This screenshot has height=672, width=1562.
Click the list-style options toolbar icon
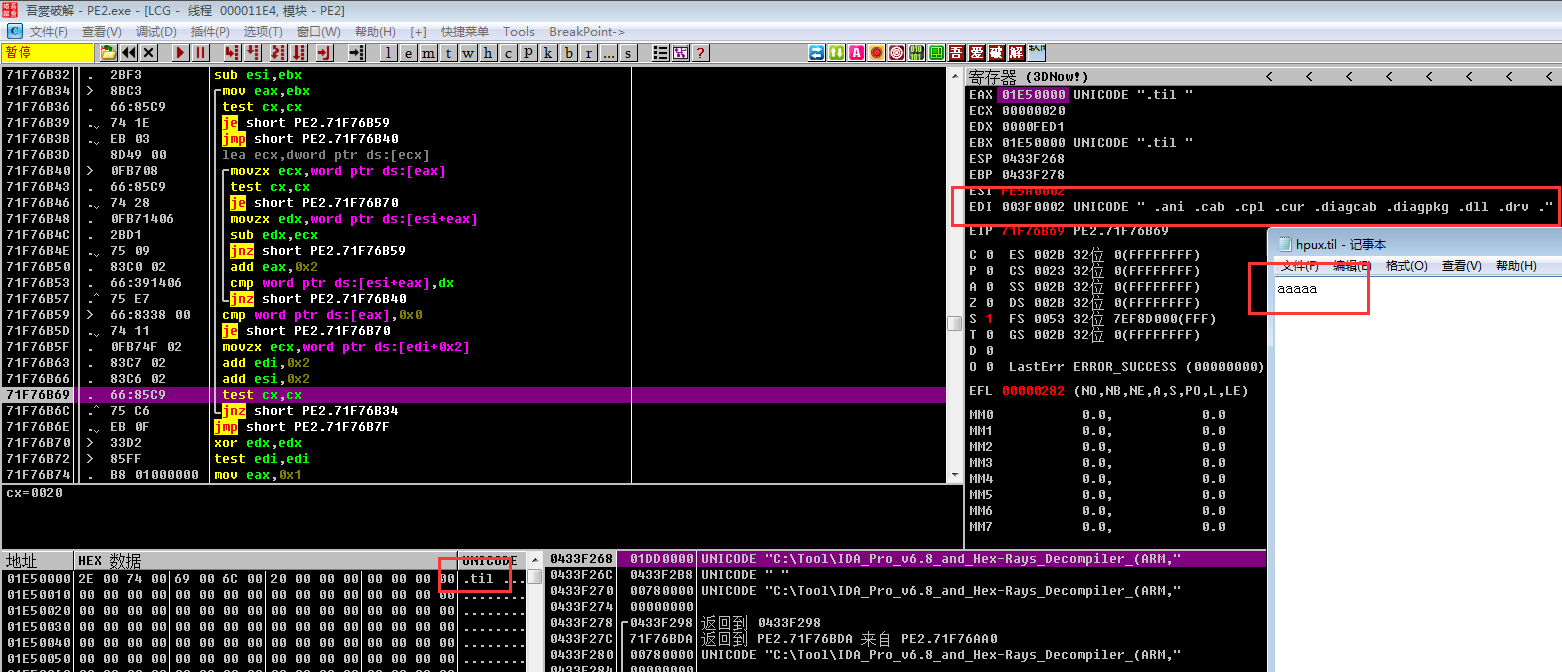(661, 53)
